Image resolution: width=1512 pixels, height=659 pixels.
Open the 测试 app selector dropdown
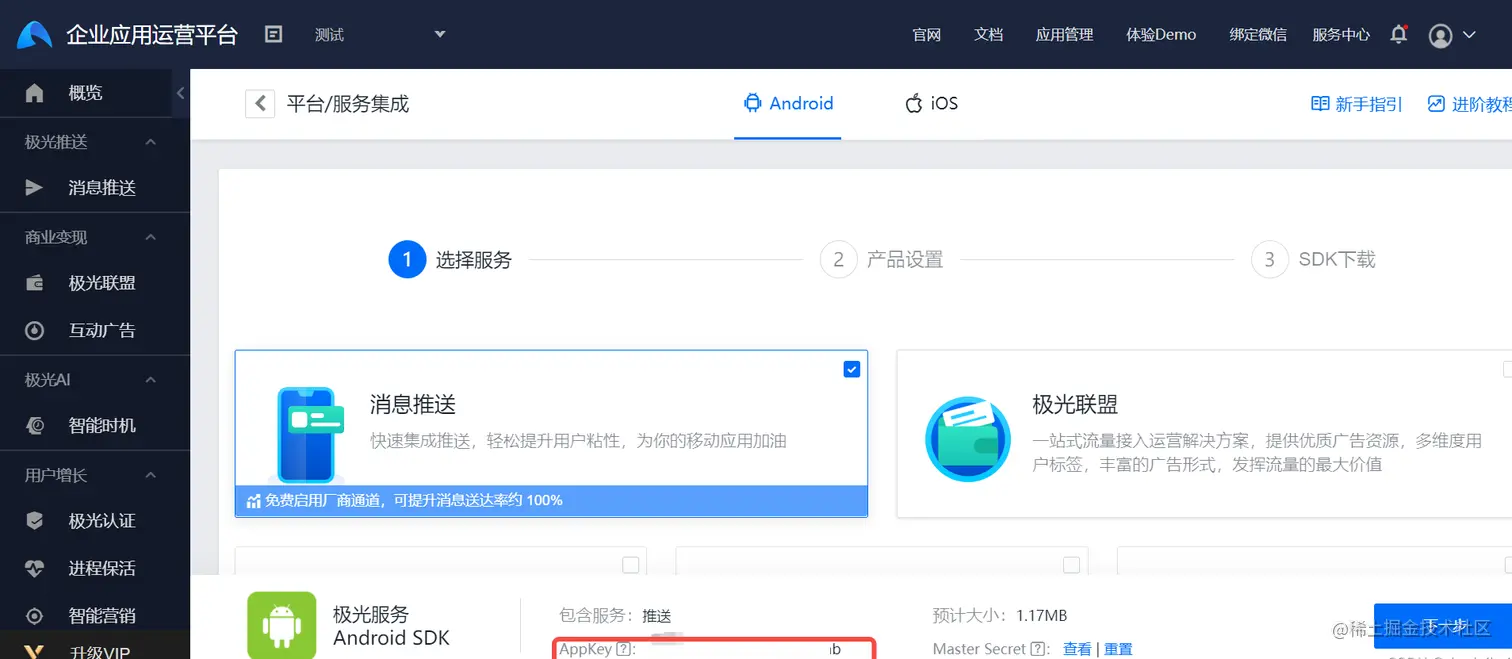click(x=380, y=34)
